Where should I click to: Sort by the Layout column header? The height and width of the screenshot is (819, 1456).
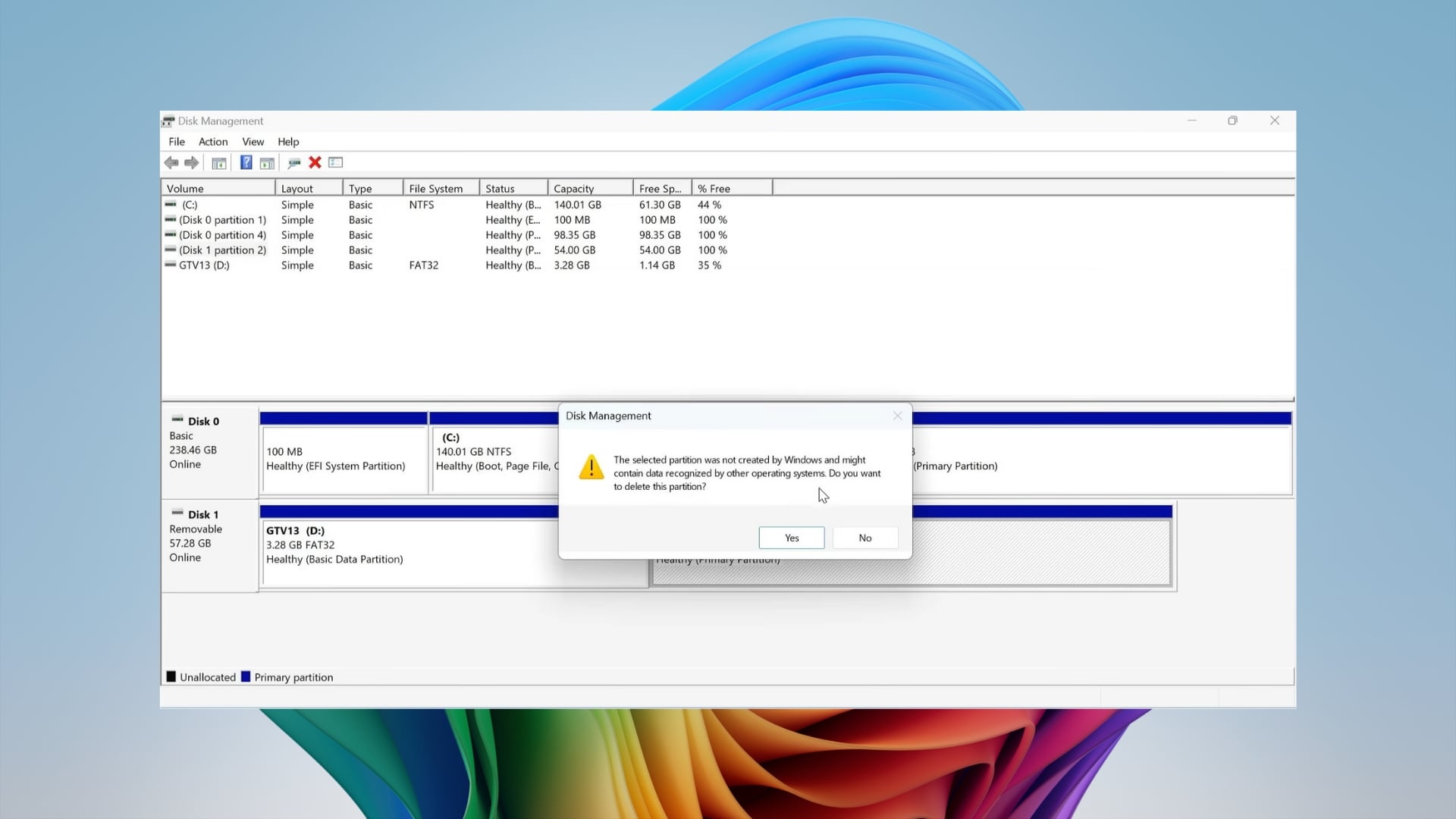tap(309, 188)
